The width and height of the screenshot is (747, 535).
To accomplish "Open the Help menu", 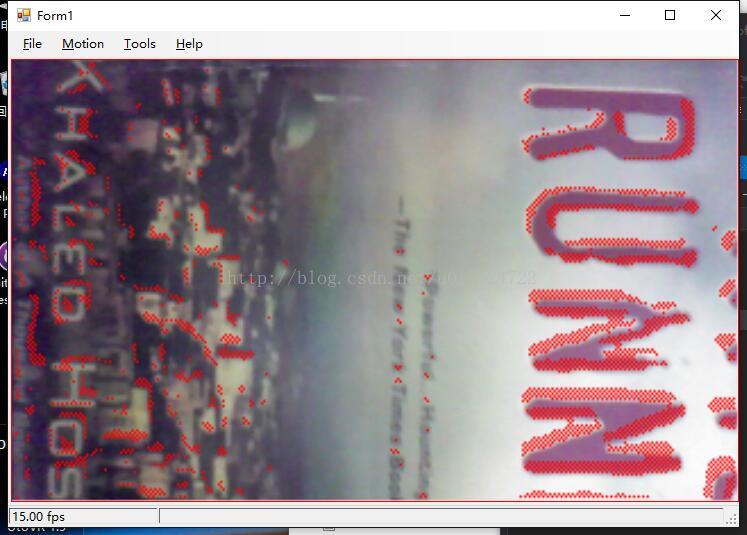I will 189,44.
